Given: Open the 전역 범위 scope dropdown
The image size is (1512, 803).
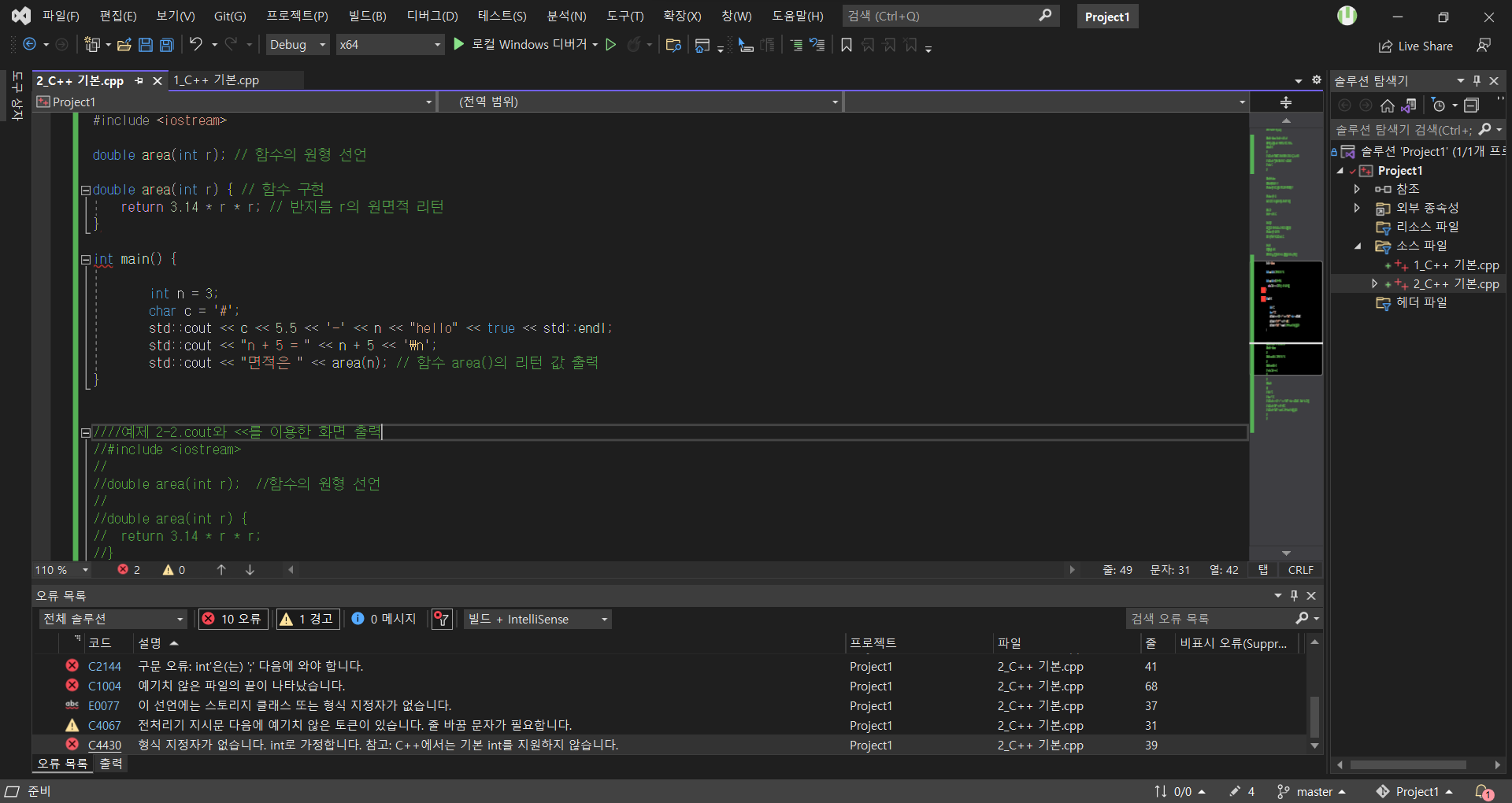Looking at the screenshot, I should (x=640, y=102).
